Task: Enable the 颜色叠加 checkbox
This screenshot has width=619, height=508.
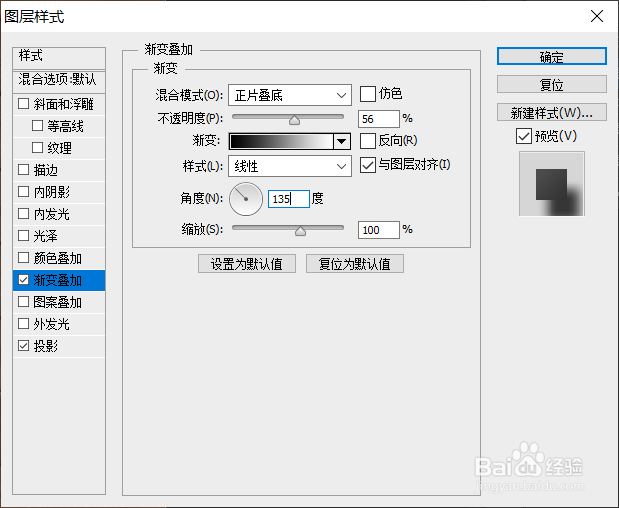Action: tap(24, 258)
